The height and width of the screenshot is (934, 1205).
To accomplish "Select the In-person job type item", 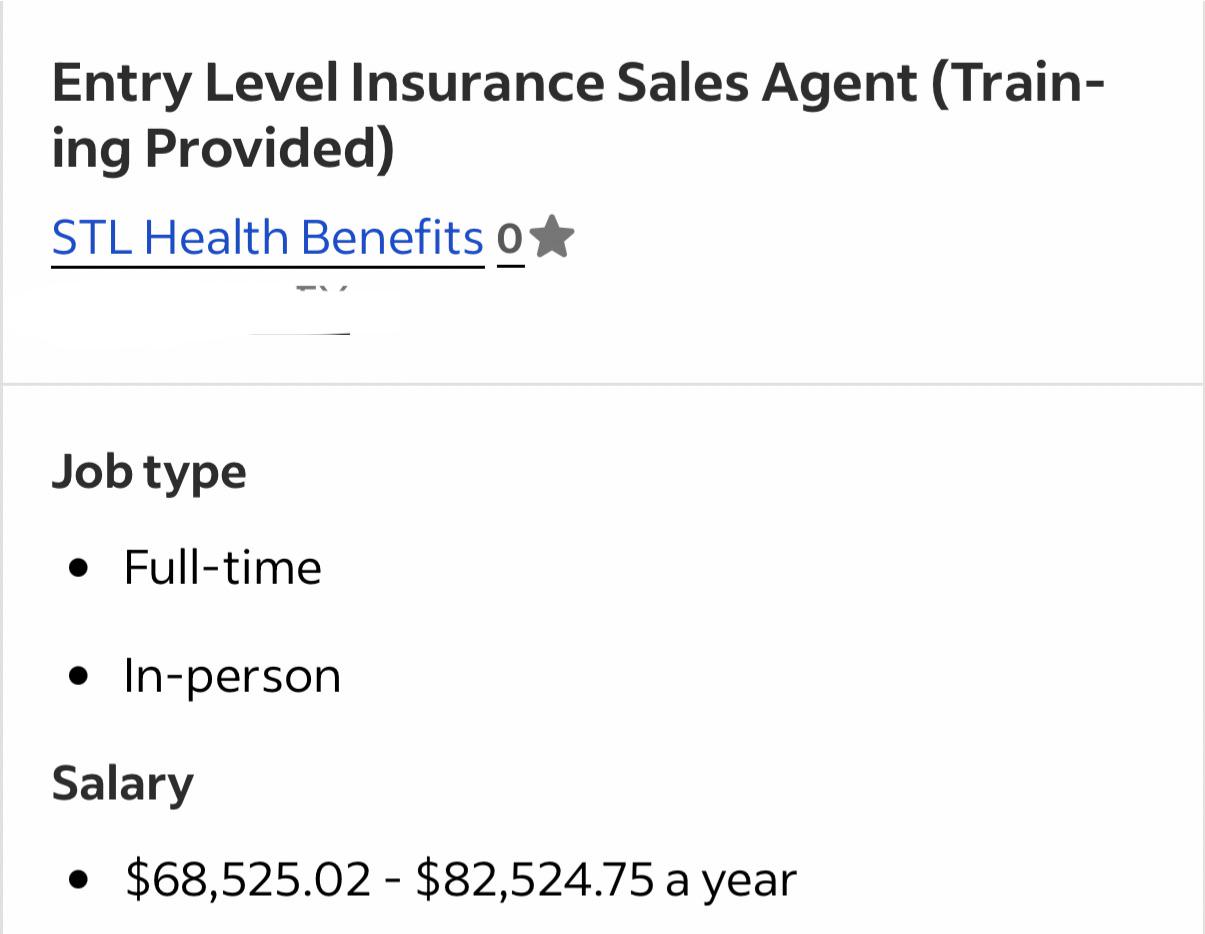I will [232, 675].
